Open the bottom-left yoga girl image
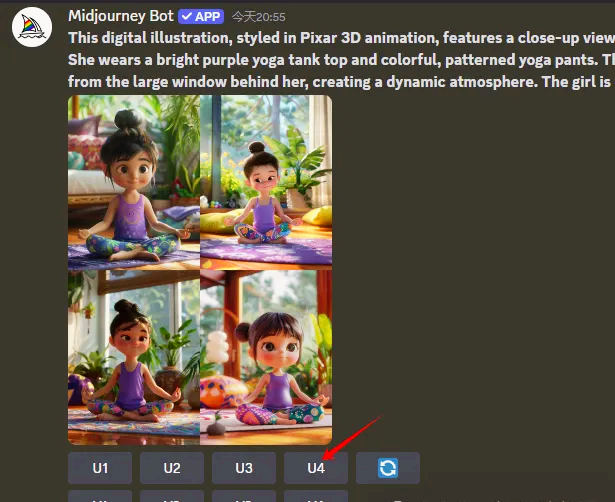 coord(134,357)
